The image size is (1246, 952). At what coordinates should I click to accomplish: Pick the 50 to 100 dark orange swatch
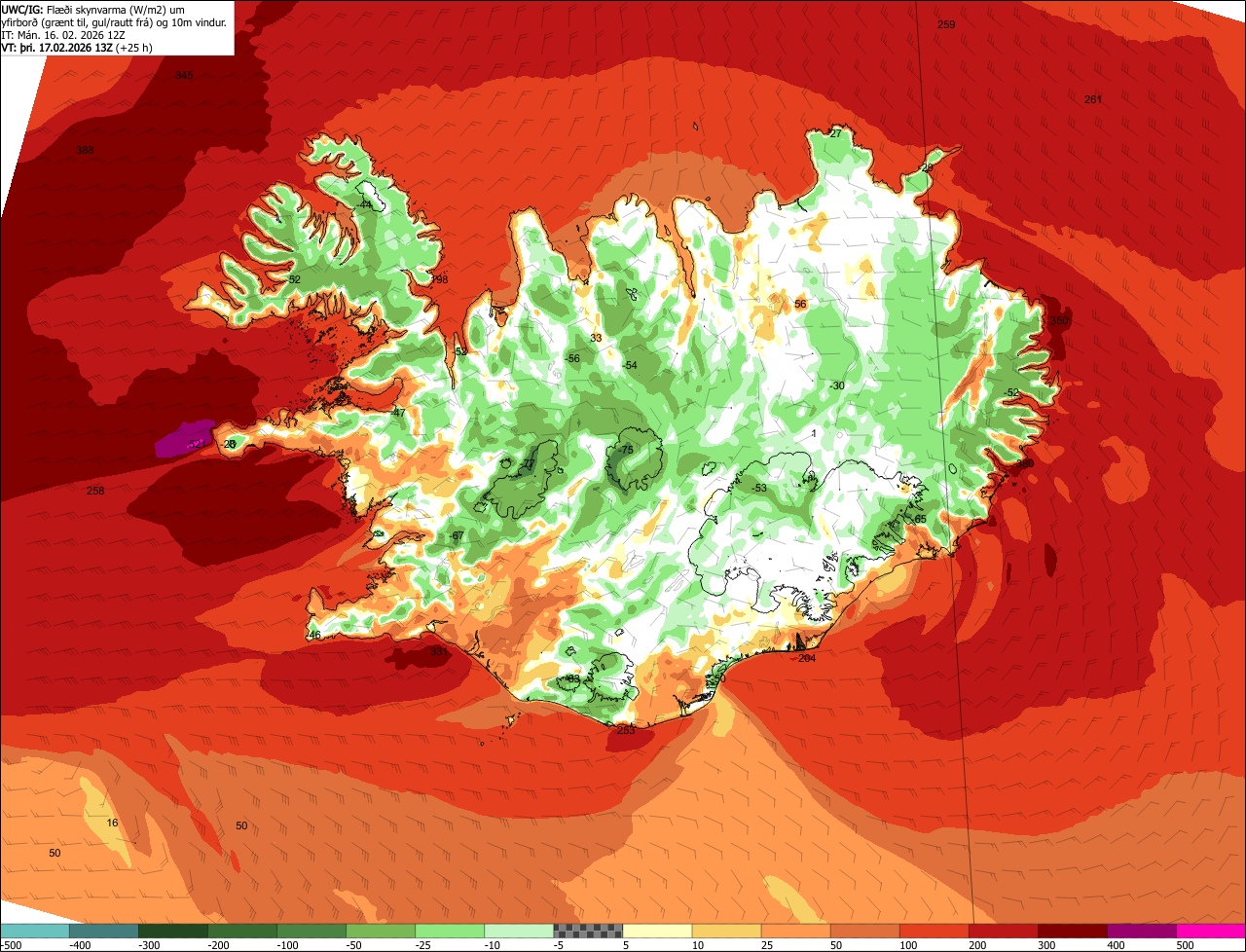[x=864, y=931]
